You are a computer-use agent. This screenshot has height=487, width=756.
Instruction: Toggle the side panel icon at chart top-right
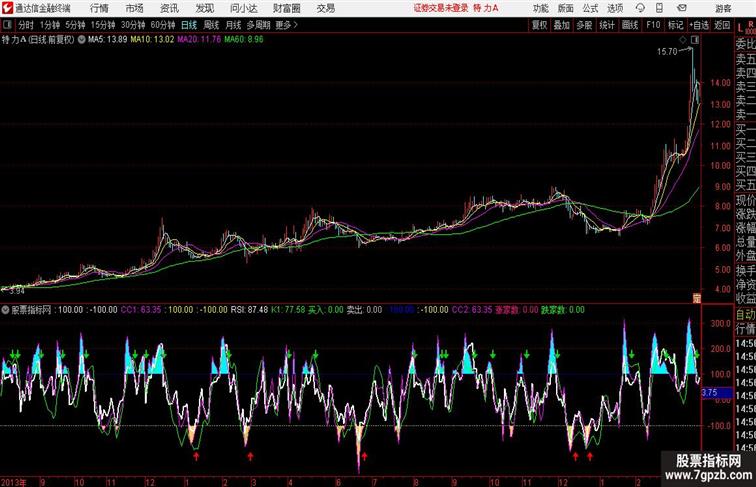coord(695,40)
